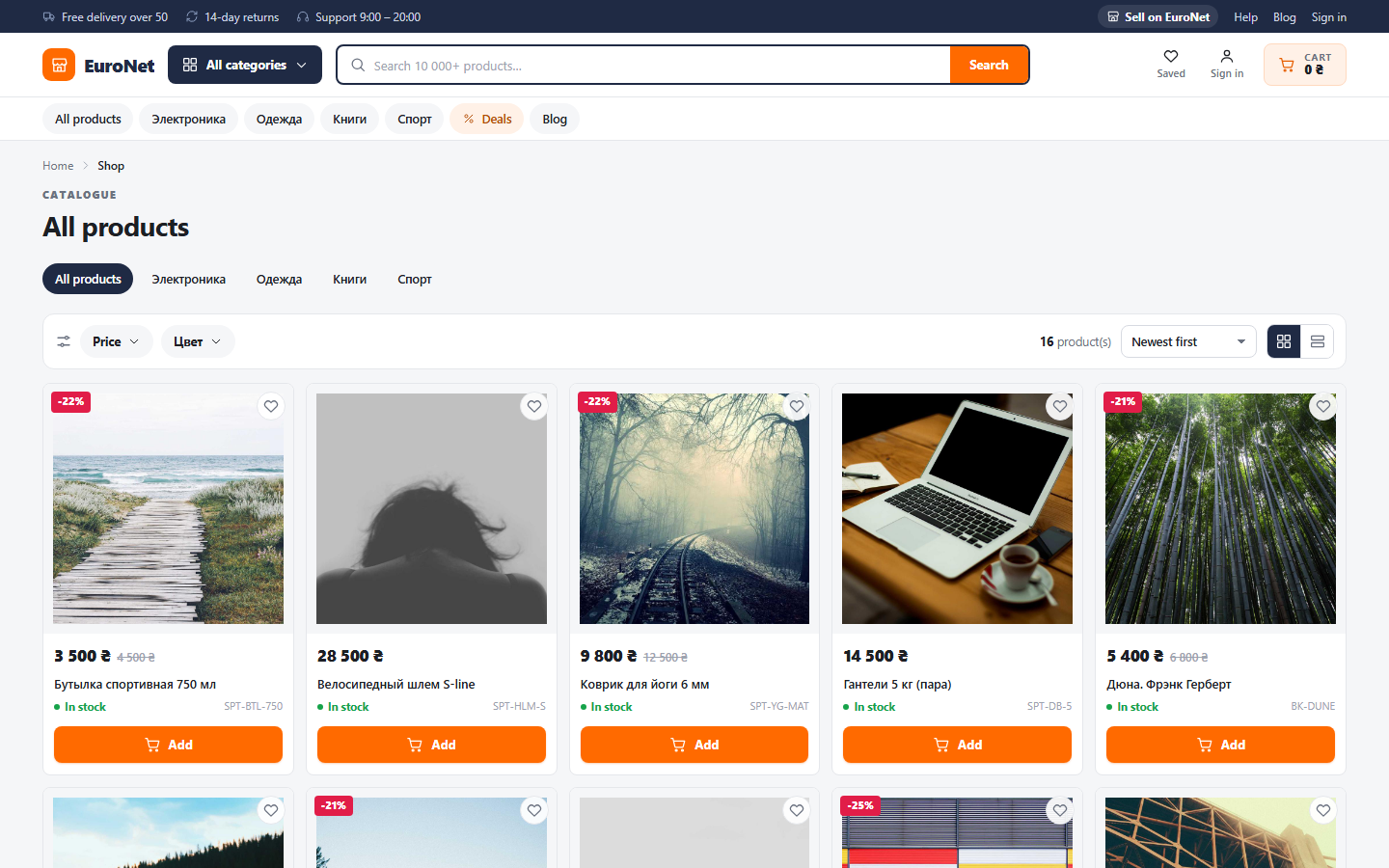
Task: Click the Support 9:00 – 20:00 info
Action: tap(359, 16)
